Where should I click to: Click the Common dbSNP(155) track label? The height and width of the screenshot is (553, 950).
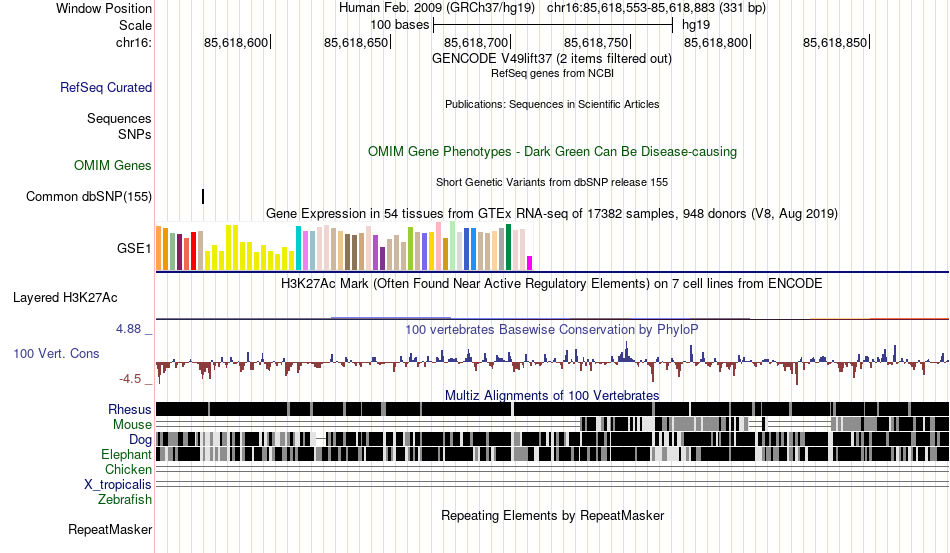pos(89,196)
